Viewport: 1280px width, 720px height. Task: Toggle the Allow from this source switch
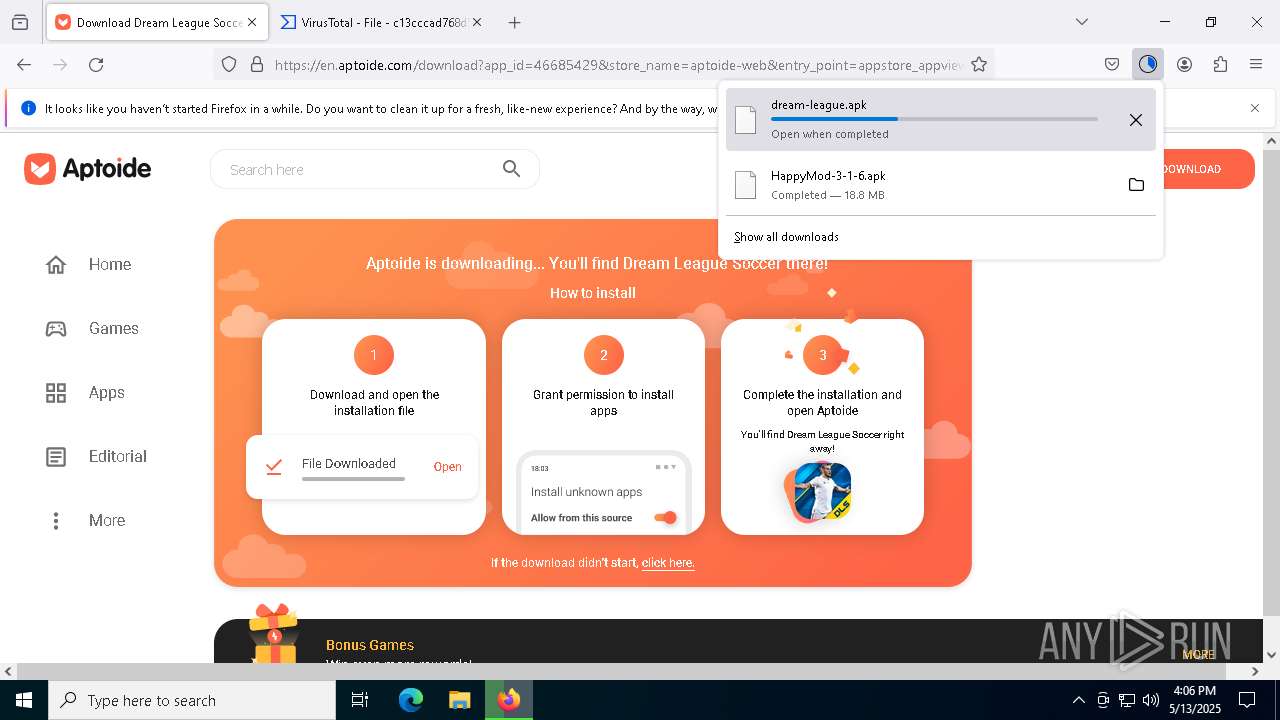(665, 517)
